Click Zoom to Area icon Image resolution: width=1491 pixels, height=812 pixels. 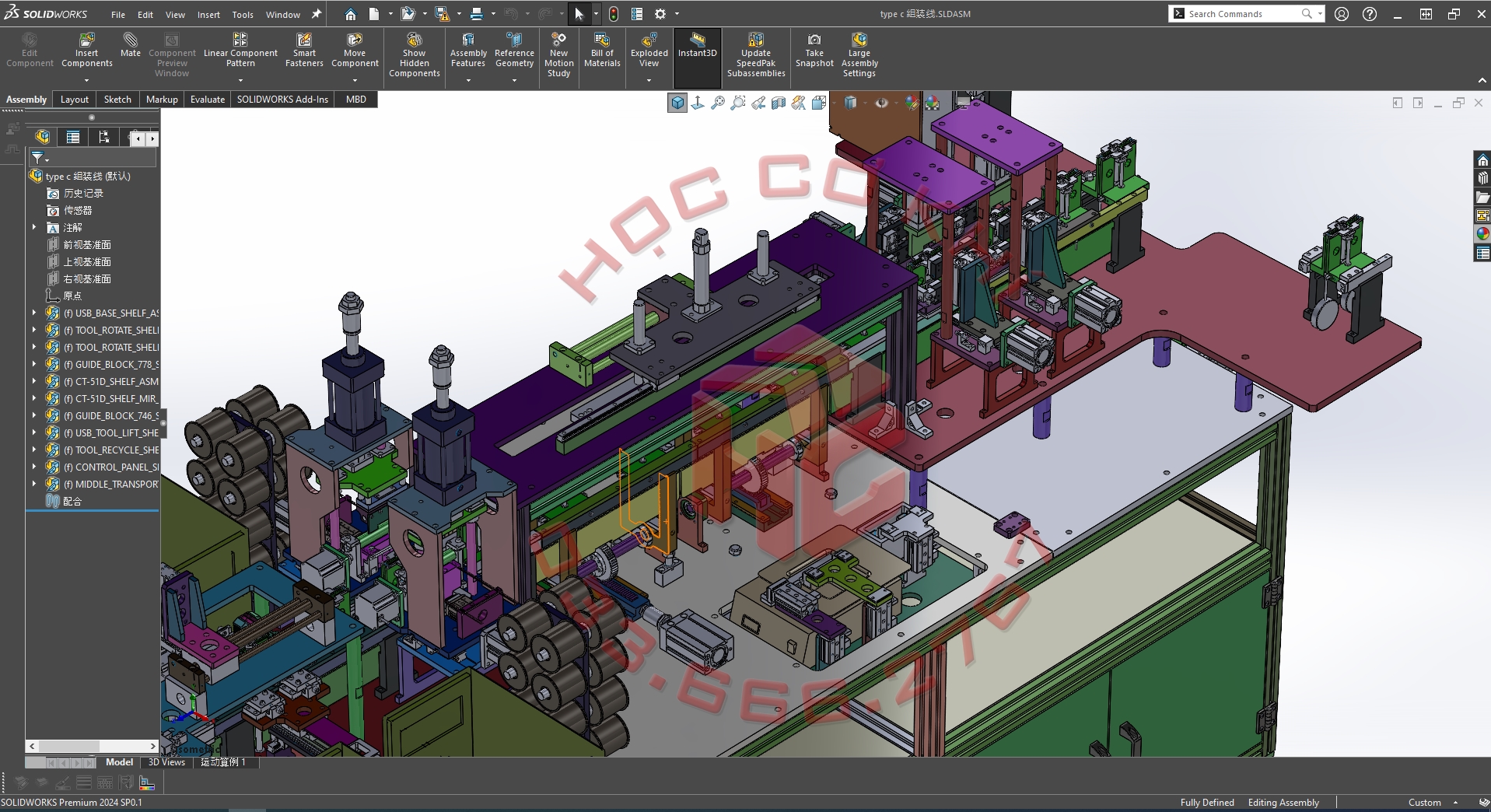738,103
